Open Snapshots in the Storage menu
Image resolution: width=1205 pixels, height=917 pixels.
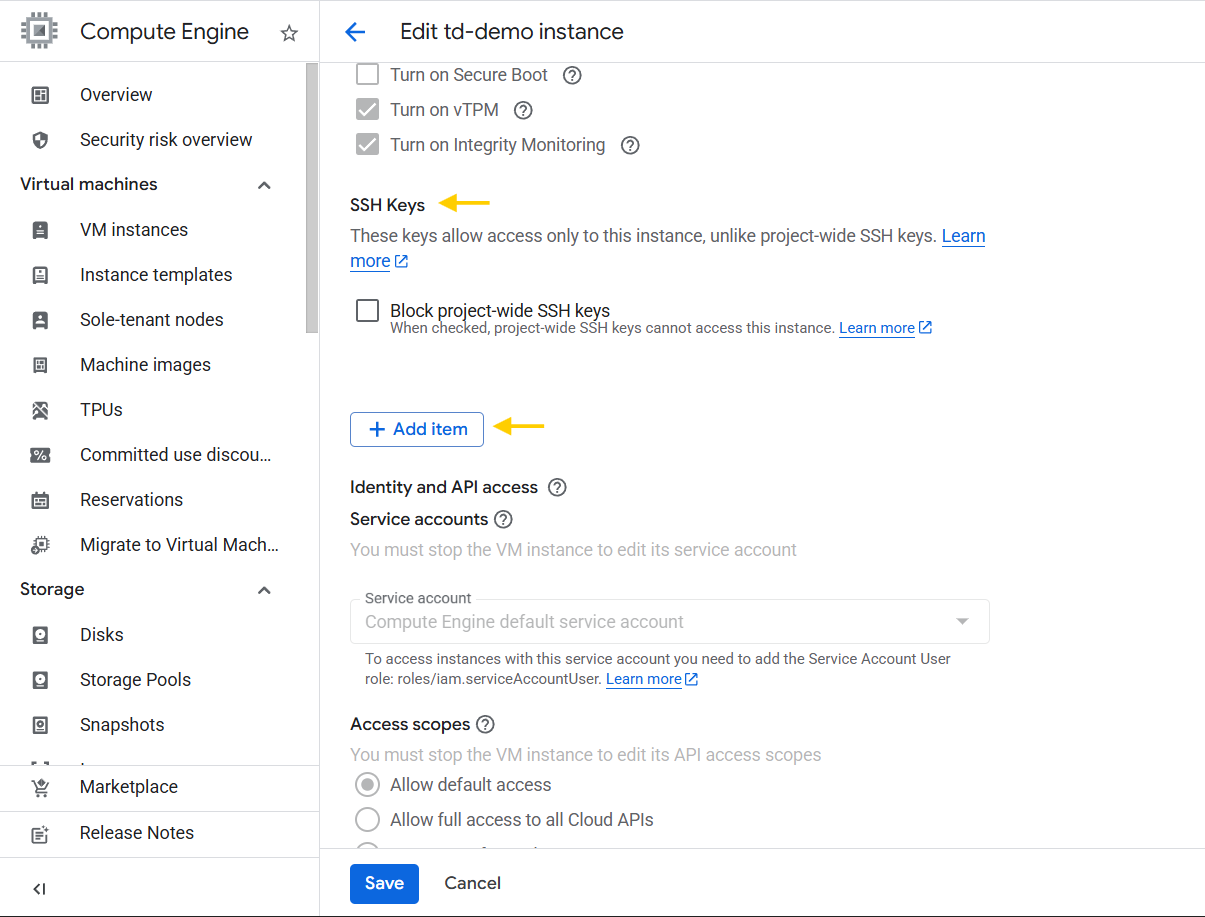[x=122, y=725]
